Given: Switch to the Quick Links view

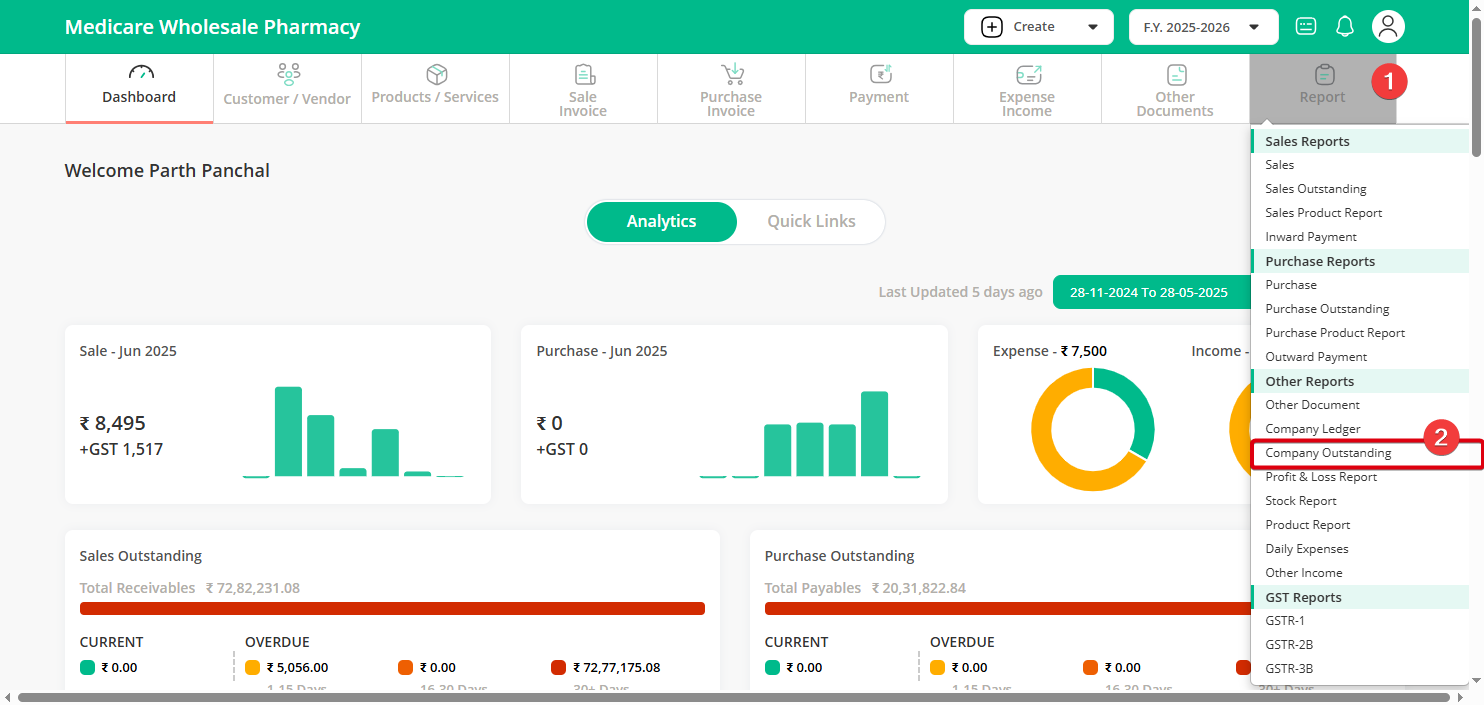Looking at the screenshot, I should click(811, 222).
